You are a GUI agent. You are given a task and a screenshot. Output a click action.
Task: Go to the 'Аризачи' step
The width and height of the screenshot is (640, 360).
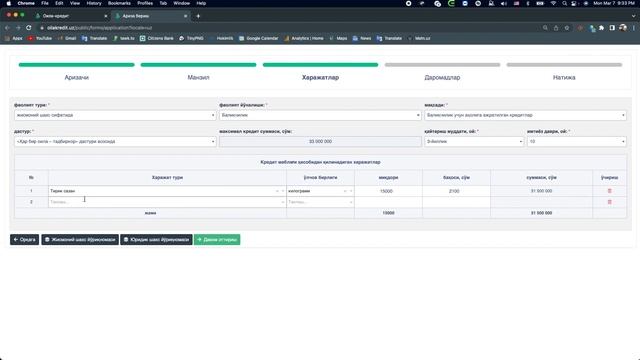click(76, 78)
